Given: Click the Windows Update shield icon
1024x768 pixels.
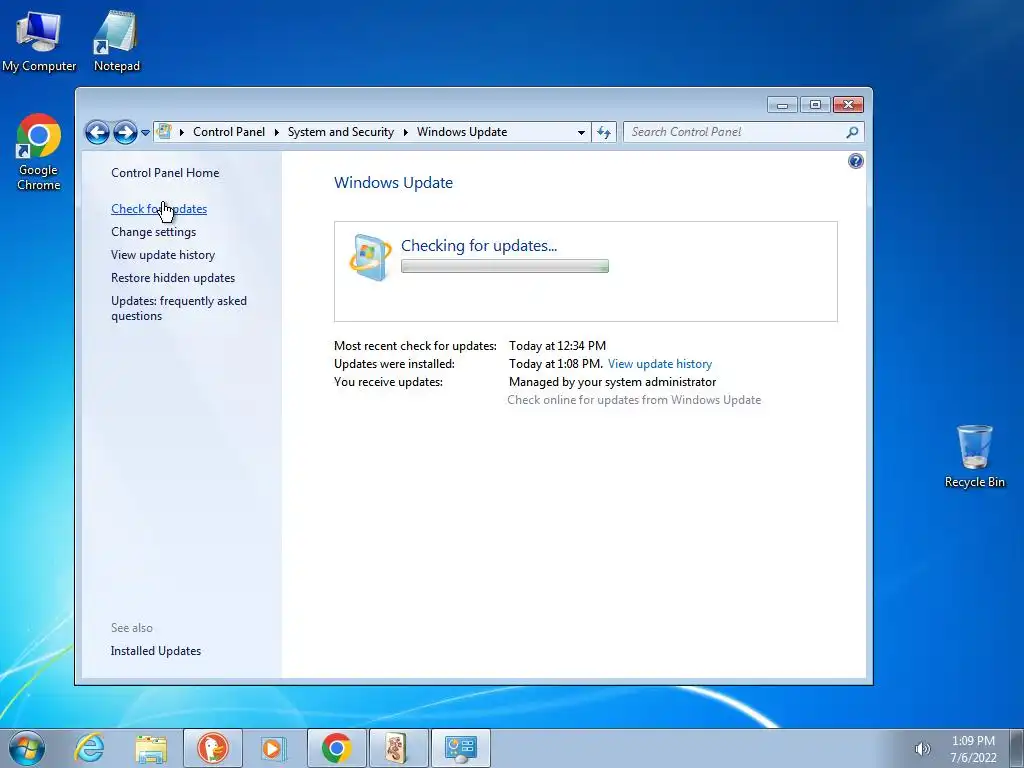Looking at the screenshot, I should (x=370, y=257).
